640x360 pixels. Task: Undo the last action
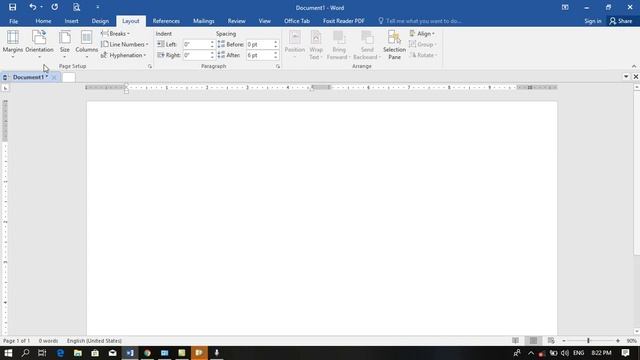click(32, 7)
